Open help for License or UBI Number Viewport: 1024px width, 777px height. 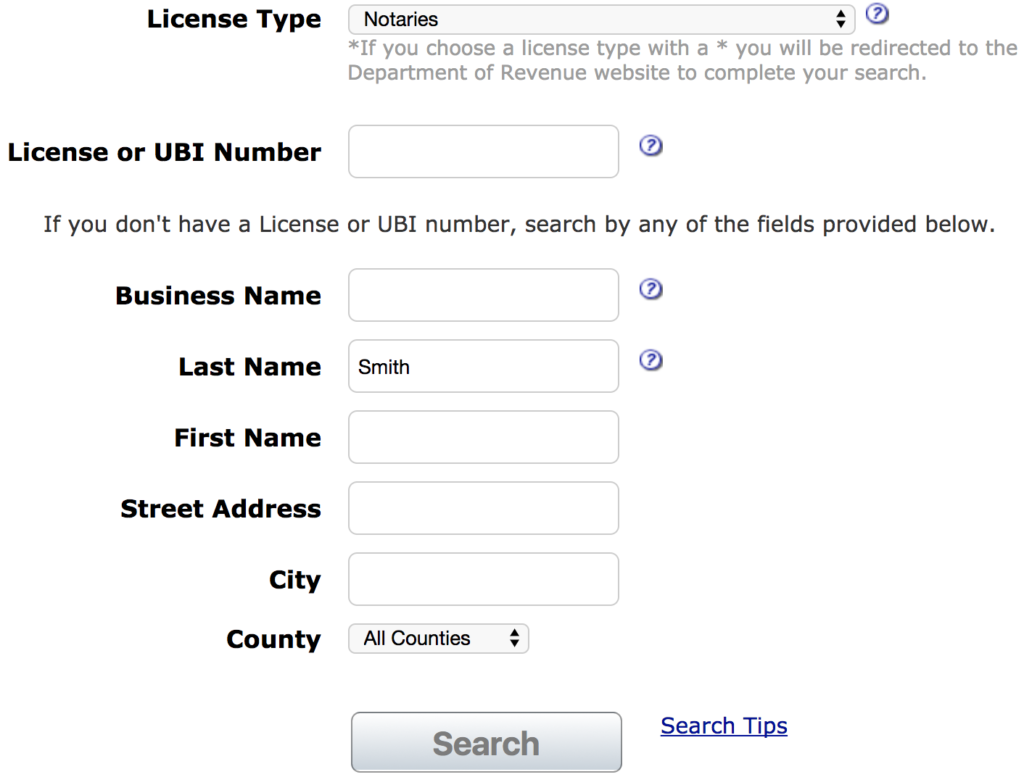pos(651,147)
